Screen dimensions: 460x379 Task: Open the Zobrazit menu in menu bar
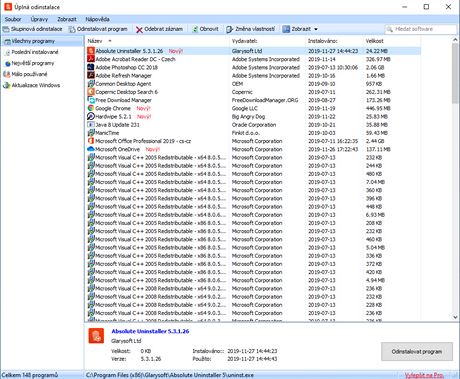click(x=67, y=19)
